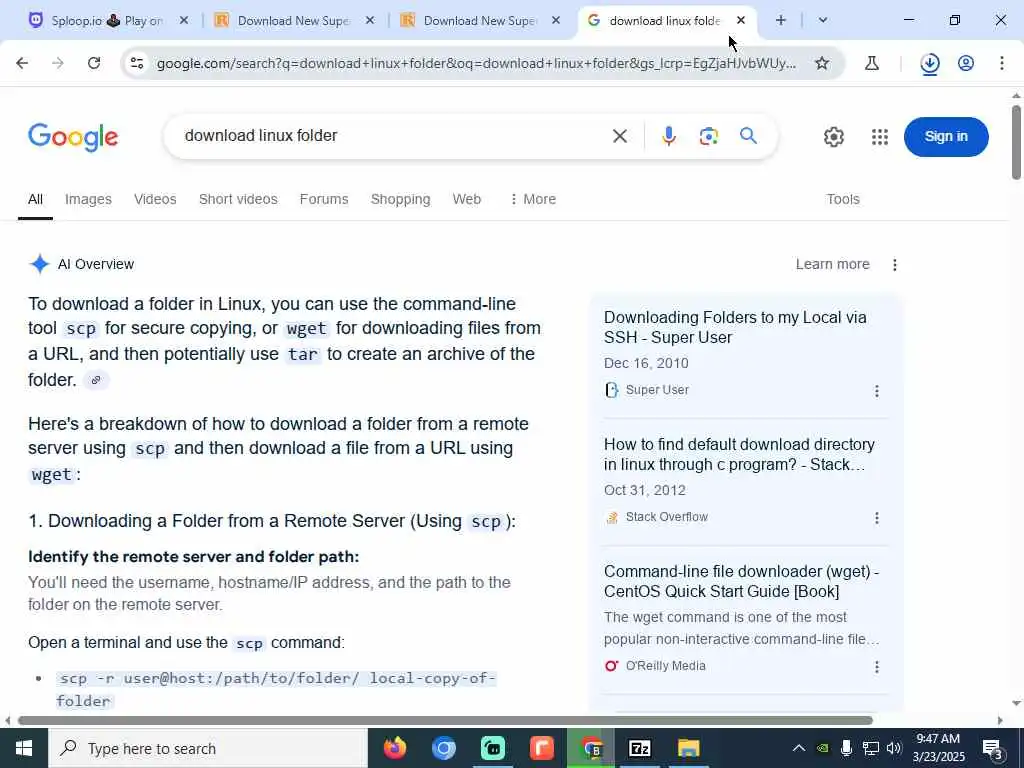
Task: Close the download linux folder tab
Action: pyautogui.click(x=741, y=20)
